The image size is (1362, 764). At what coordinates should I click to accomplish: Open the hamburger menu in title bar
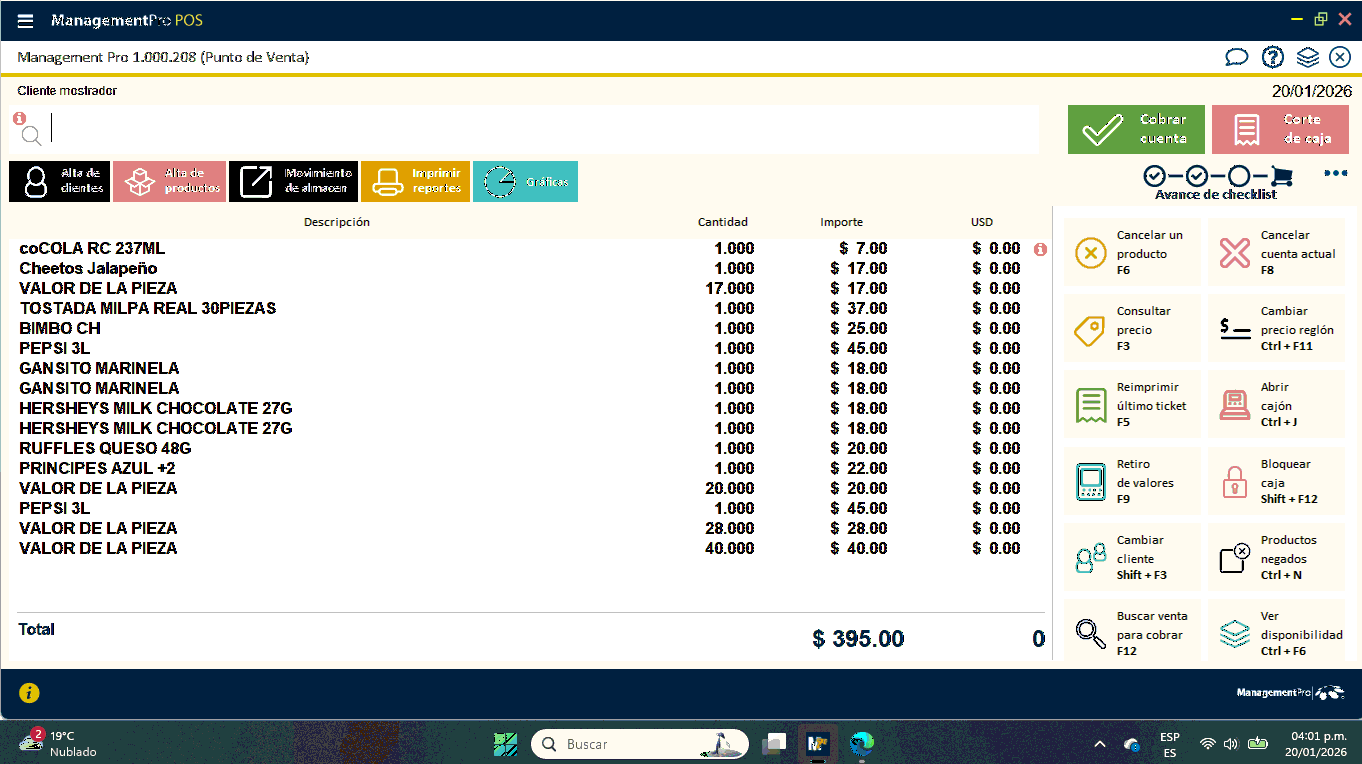click(26, 21)
